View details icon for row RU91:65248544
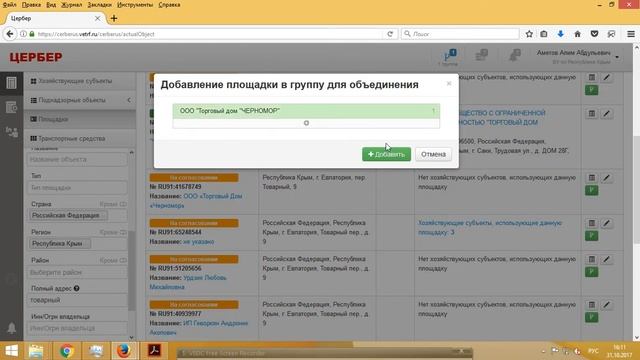Screen dimensions: 640x360 pyautogui.click(x=591, y=223)
